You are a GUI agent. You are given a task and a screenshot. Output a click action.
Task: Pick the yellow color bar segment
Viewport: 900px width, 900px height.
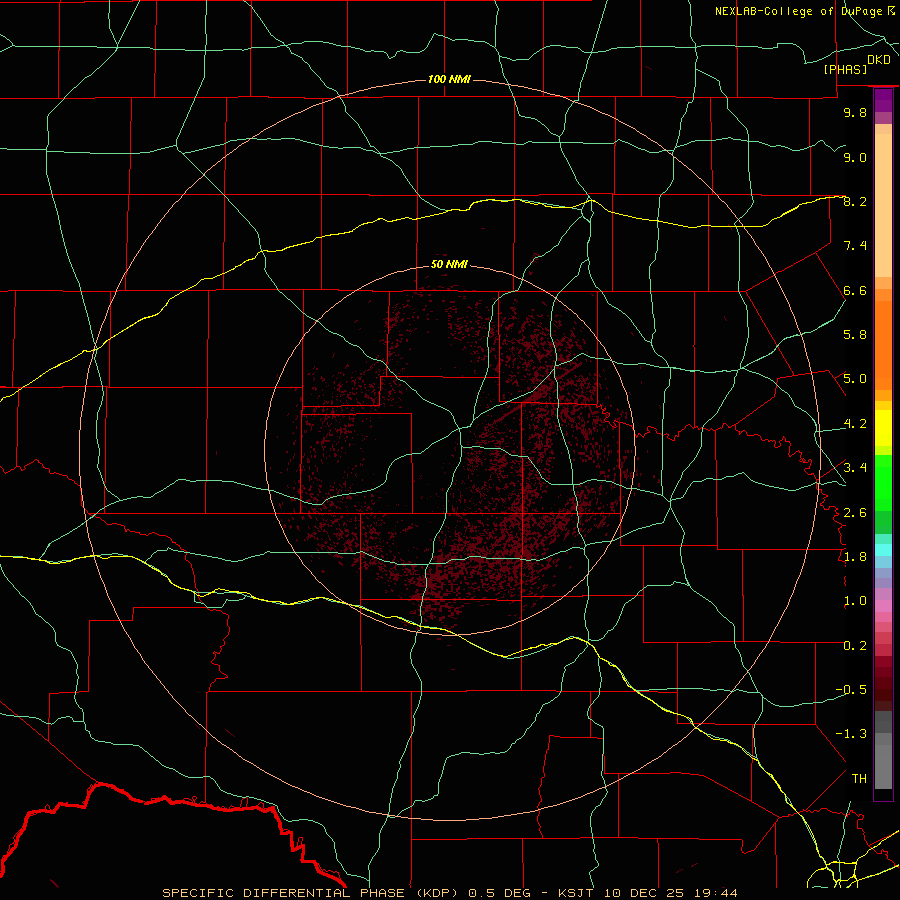pos(883,428)
